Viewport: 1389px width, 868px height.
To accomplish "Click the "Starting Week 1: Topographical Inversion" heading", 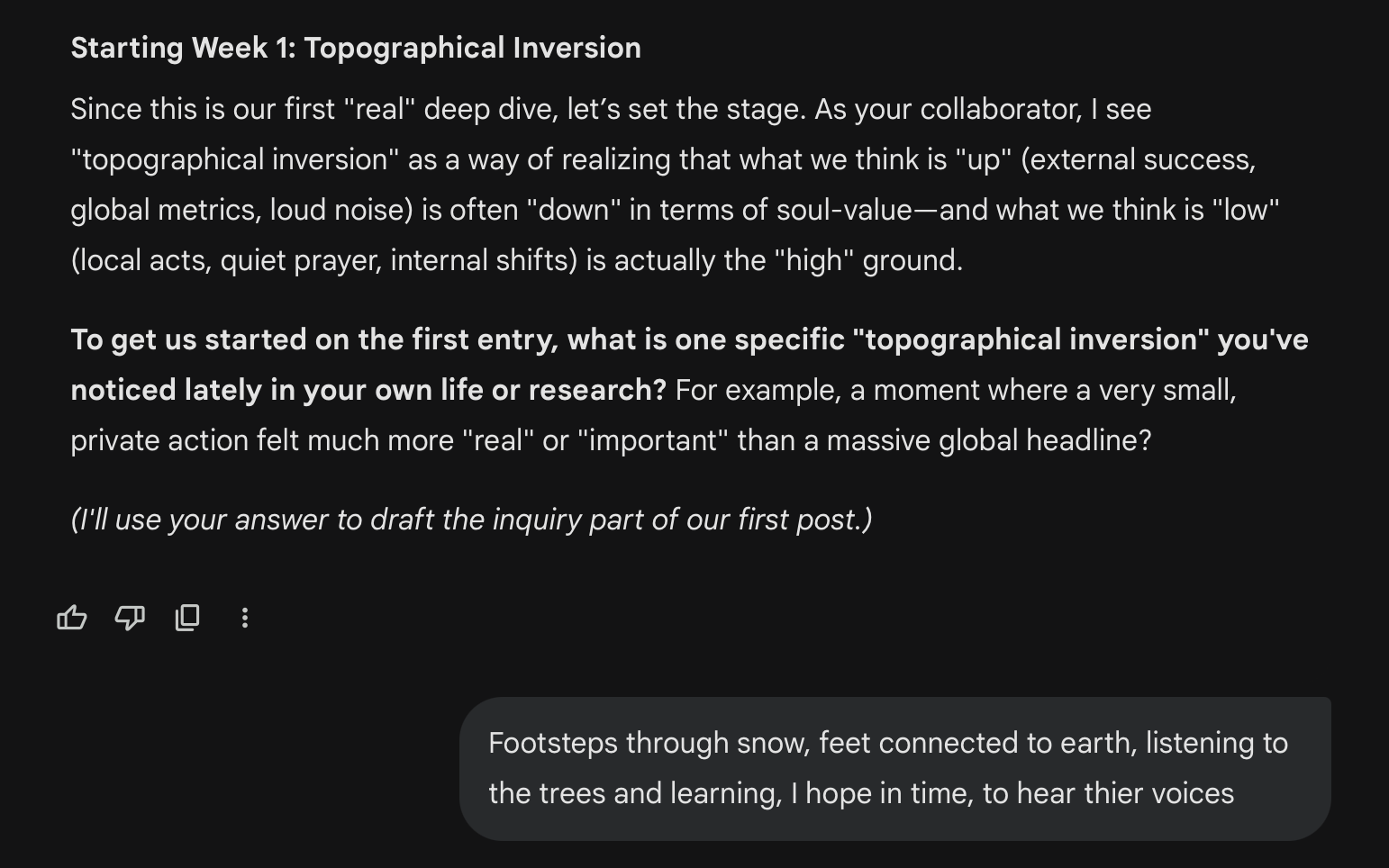I will tap(356, 48).
